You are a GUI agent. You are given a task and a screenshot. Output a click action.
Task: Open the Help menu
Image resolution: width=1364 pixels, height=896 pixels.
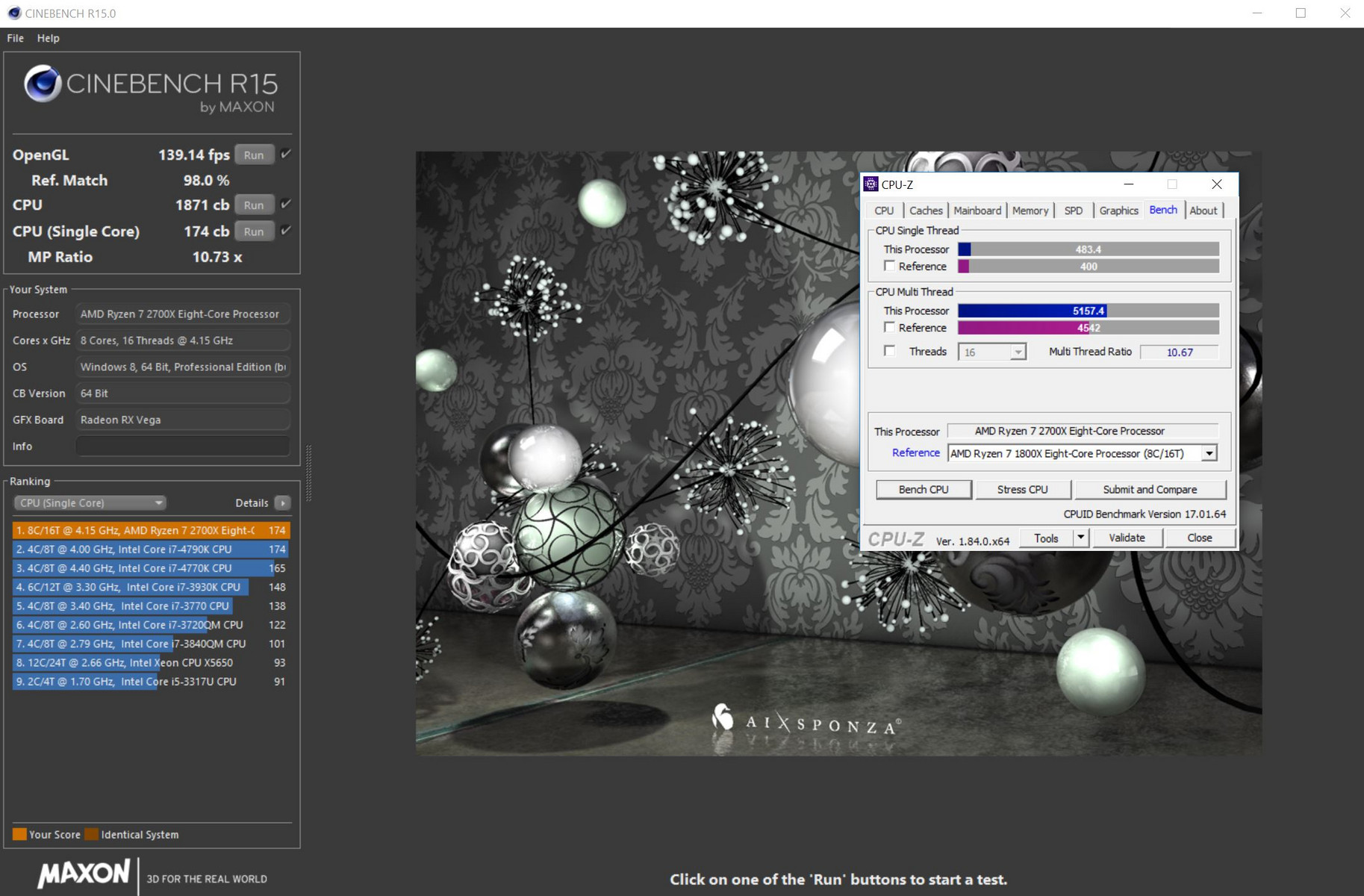(x=49, y=38)
